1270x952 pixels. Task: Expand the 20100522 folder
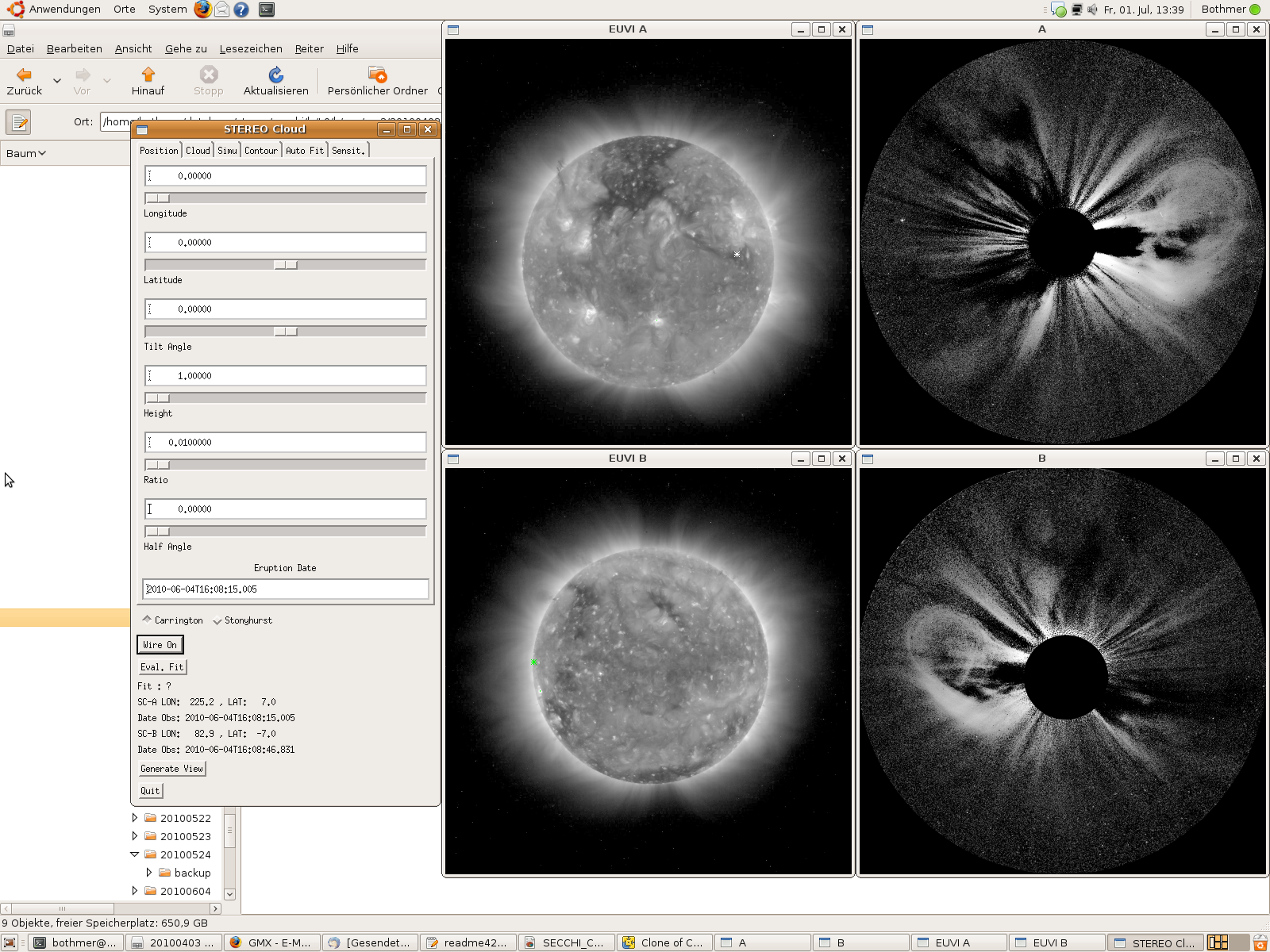(134, 818)
